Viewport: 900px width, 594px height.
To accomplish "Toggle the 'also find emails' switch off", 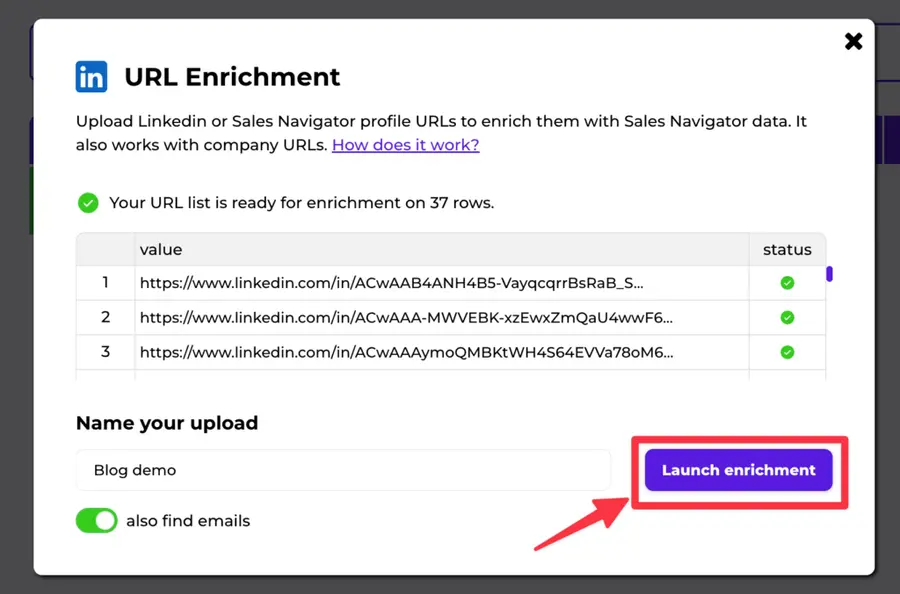I will pyautogui.click(x=96, y=520).
